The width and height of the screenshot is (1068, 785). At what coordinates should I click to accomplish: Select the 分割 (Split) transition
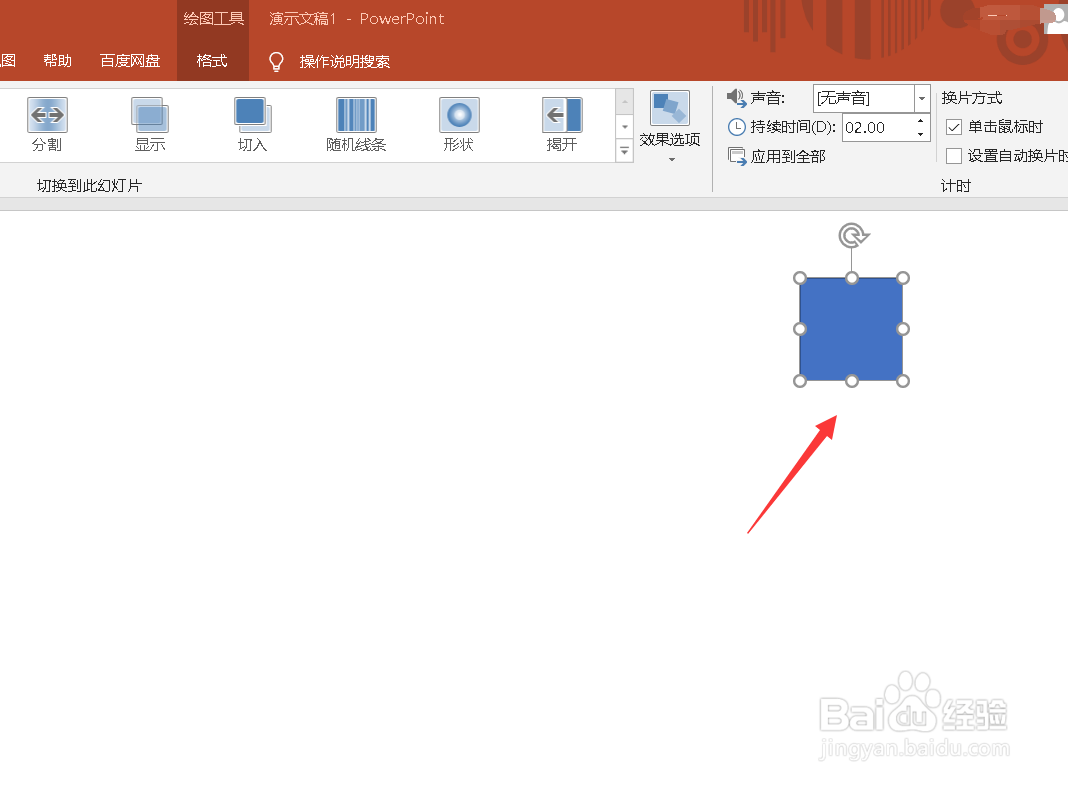tap(47, 125)
